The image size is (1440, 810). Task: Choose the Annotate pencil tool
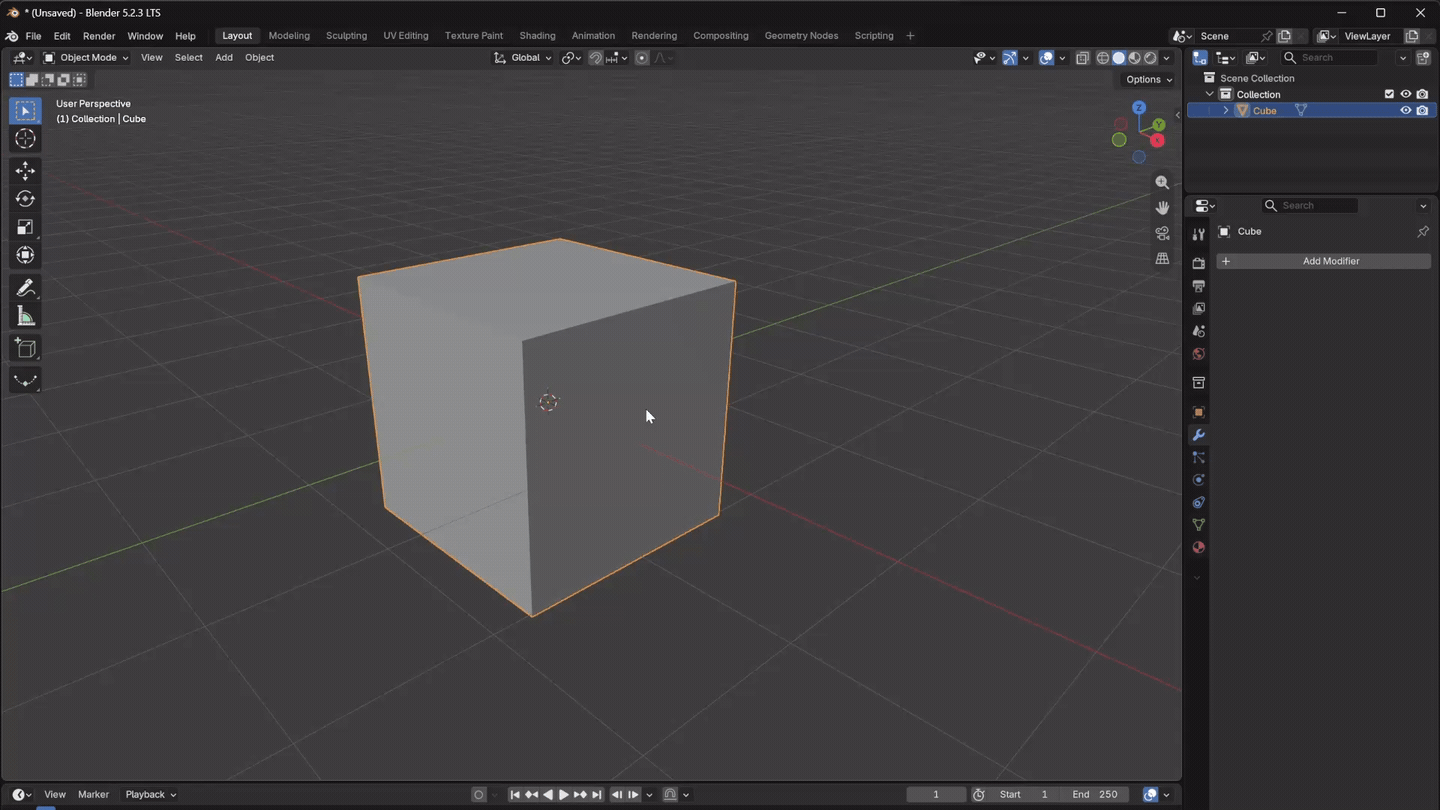click(x=25, y=289)
